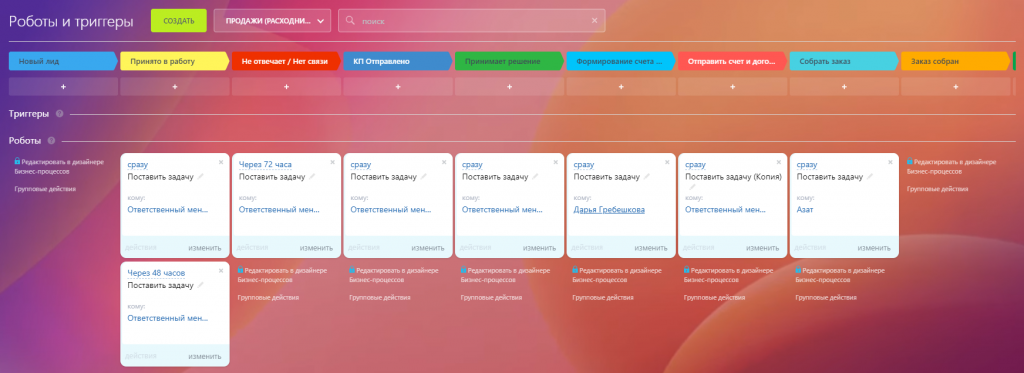
Task: Close the robot card assigned to Азат
Action: pyautogui.click(x=890, y=162)
